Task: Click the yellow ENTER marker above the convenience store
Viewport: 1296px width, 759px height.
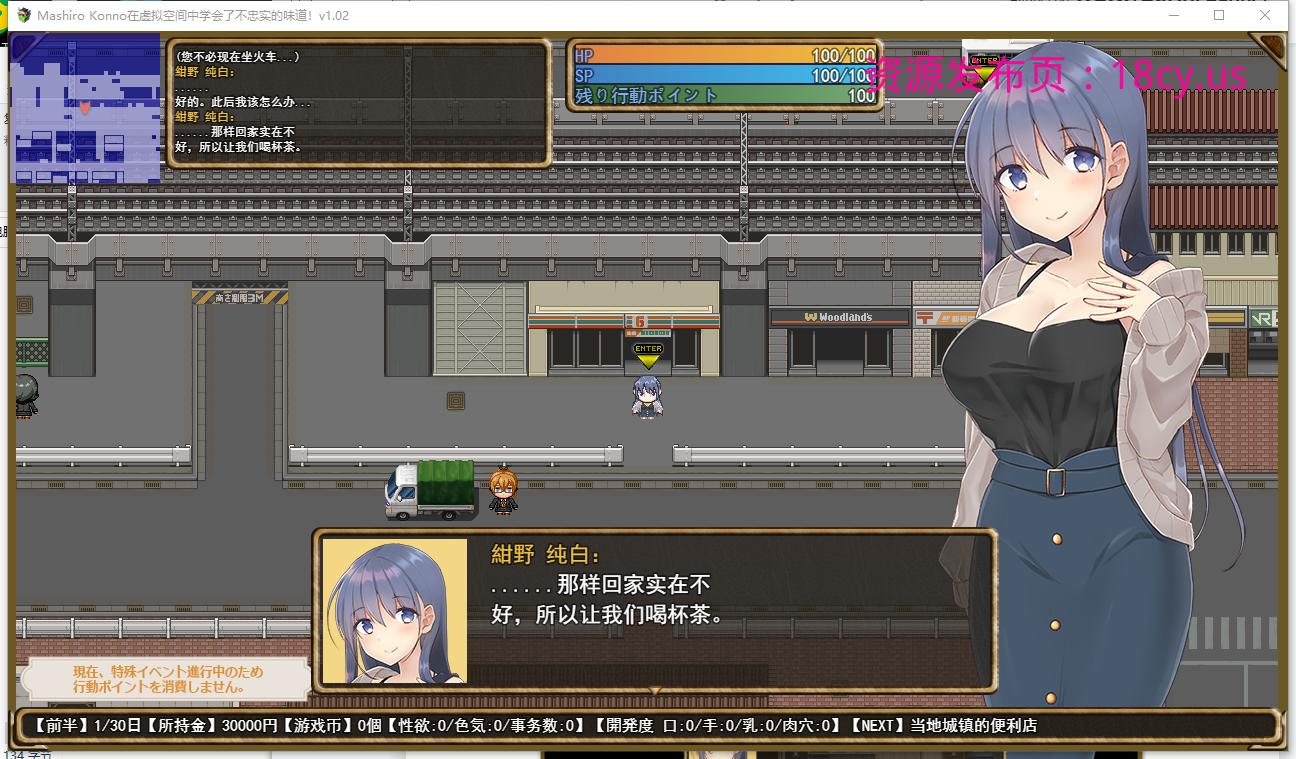Action: coord(648,357)
